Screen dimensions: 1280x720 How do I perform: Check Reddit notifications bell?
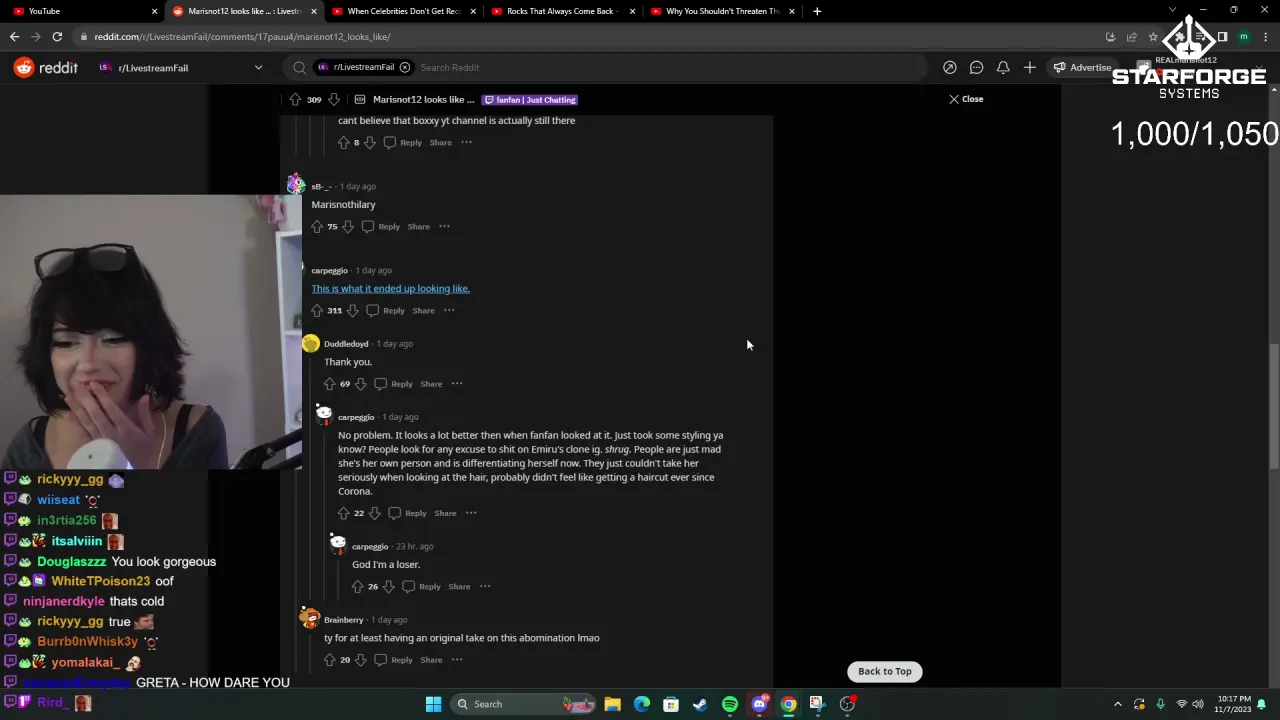click(1003, 67)
